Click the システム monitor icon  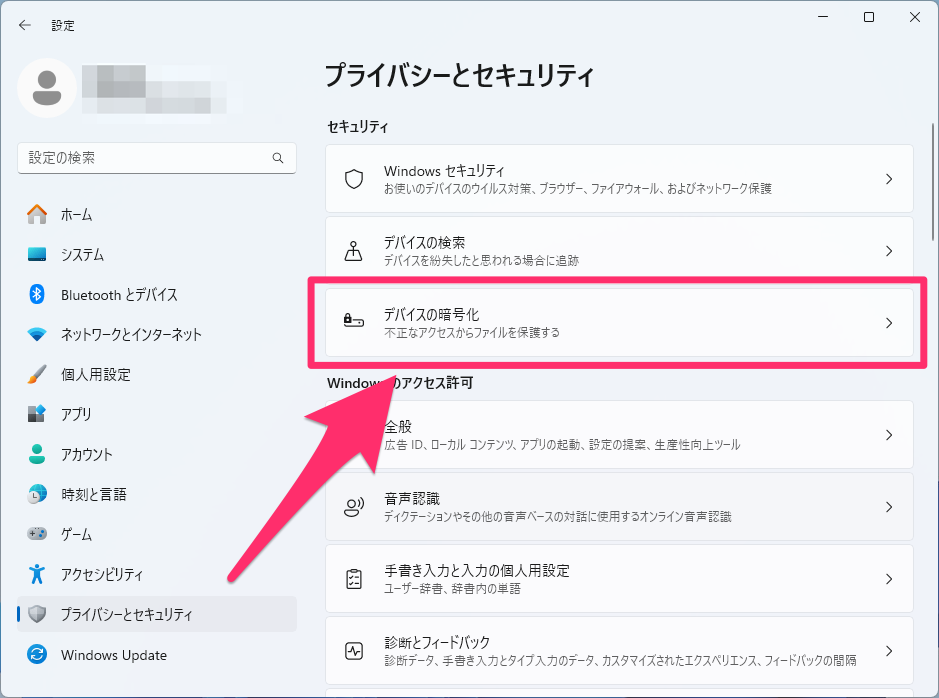[37, 254]
